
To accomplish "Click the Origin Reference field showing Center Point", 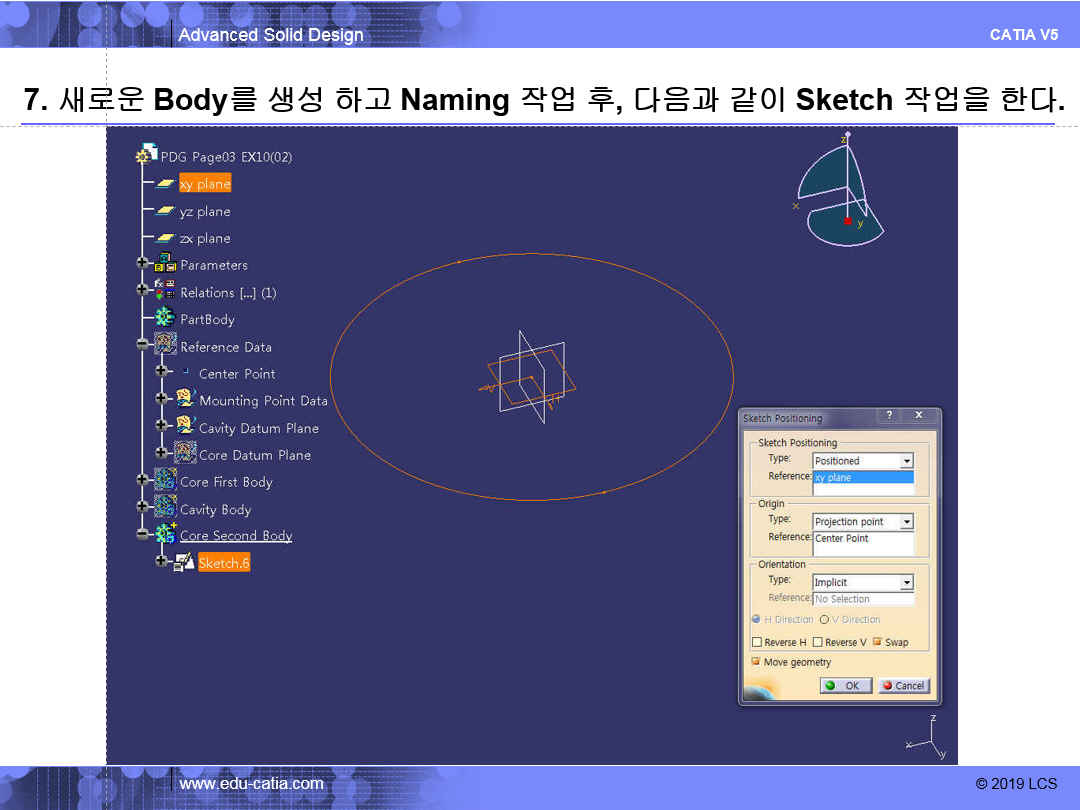I will 863,539.
